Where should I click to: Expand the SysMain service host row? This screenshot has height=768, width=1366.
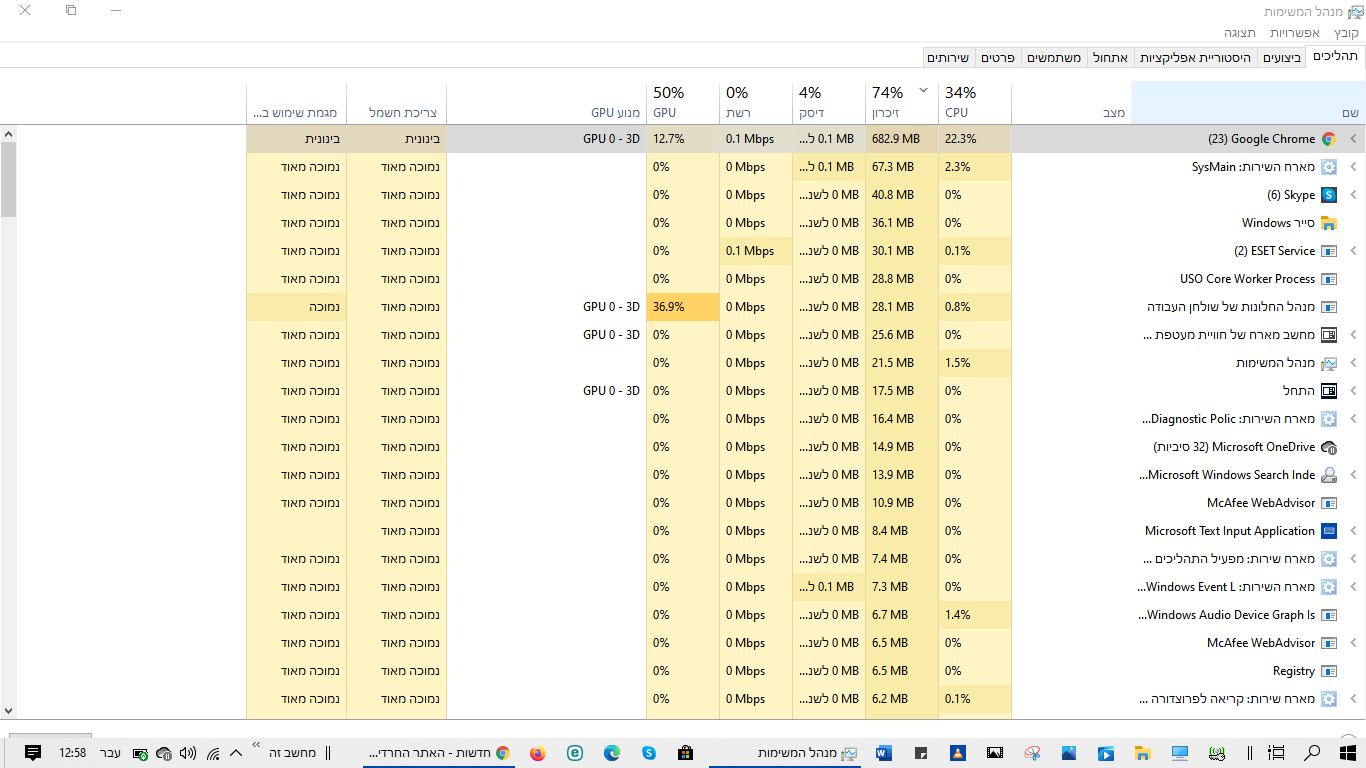[1353, 167]
